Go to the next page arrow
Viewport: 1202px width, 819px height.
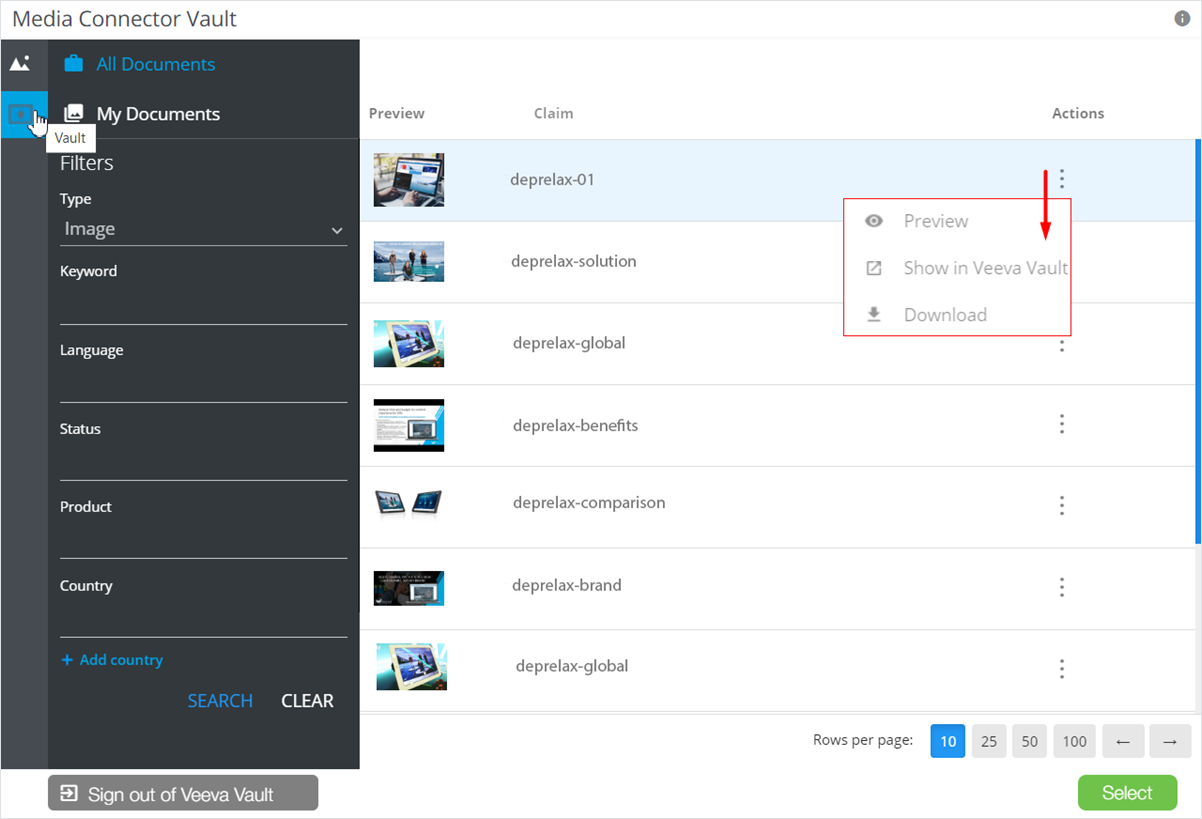click(x=1170, y=741)
